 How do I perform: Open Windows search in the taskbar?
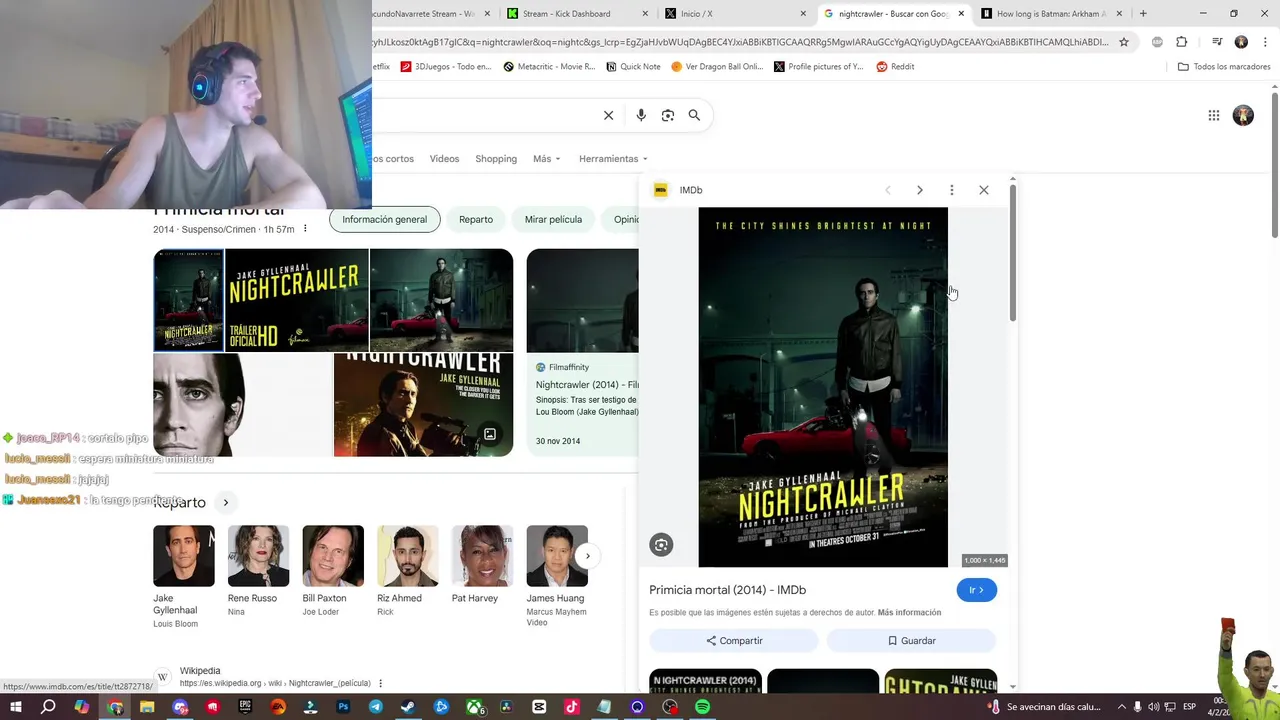pos(48,707)
